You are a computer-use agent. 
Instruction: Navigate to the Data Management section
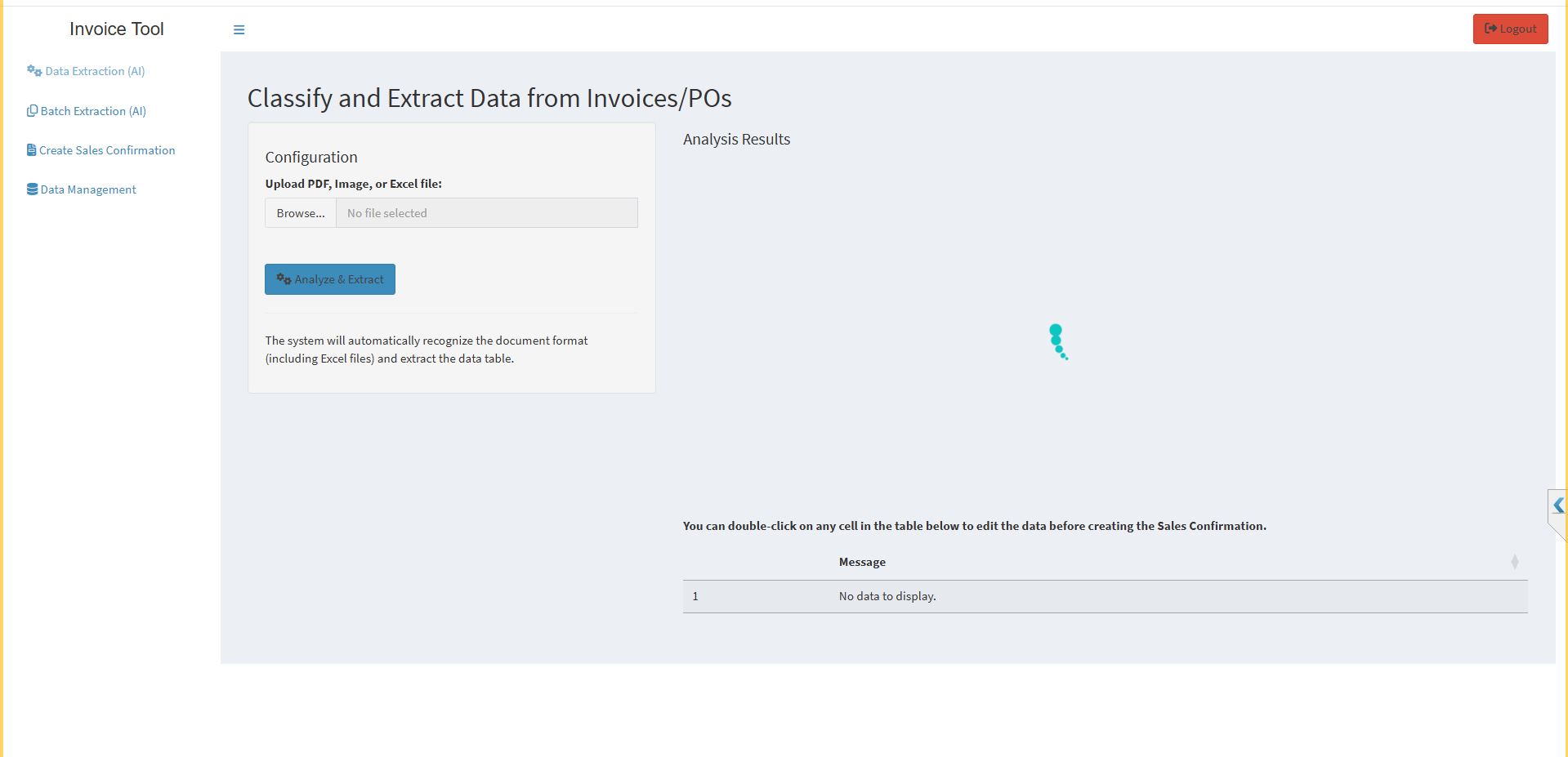(x=88, y=189)
